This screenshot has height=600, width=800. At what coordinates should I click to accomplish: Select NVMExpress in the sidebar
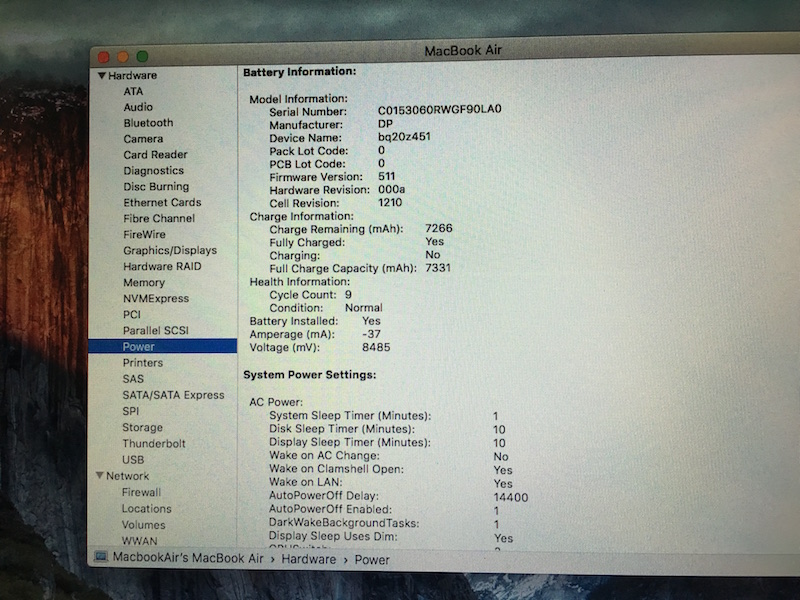(x=156, y=298)
